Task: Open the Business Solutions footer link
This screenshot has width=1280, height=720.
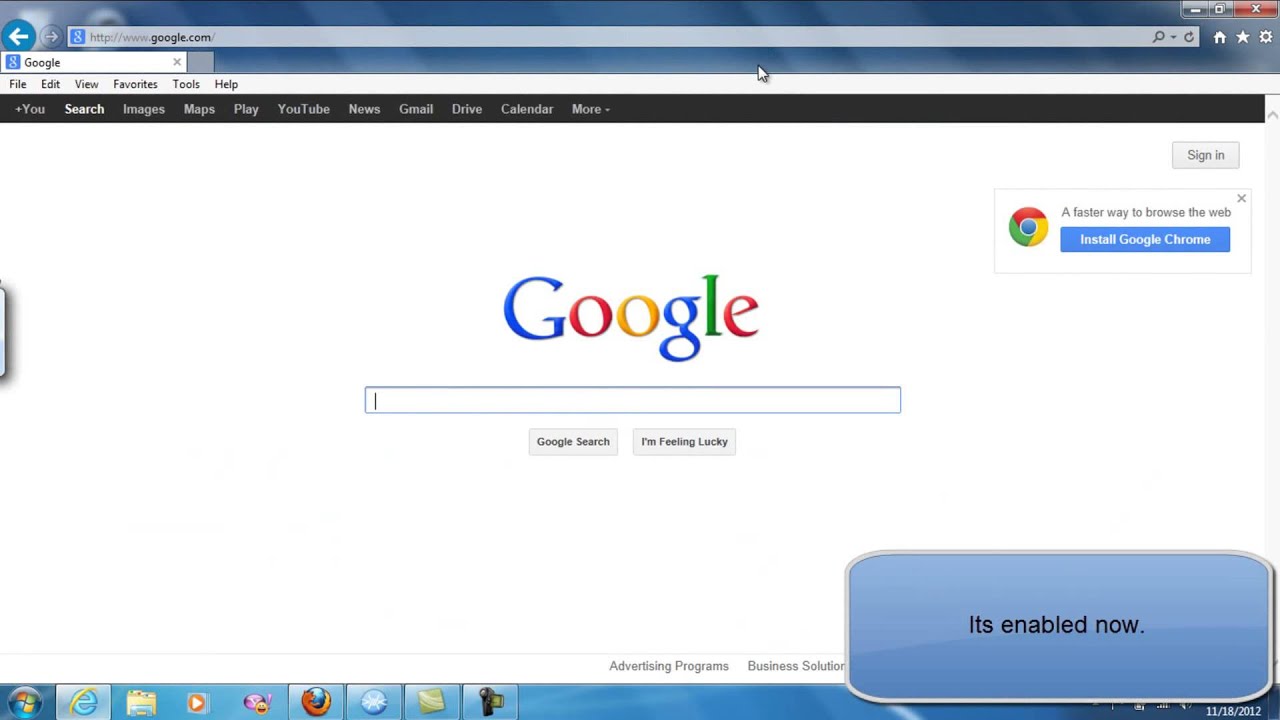Action: point(796,666)
